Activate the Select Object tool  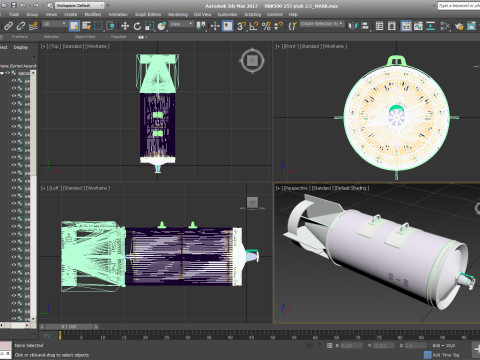coord(74,26)
